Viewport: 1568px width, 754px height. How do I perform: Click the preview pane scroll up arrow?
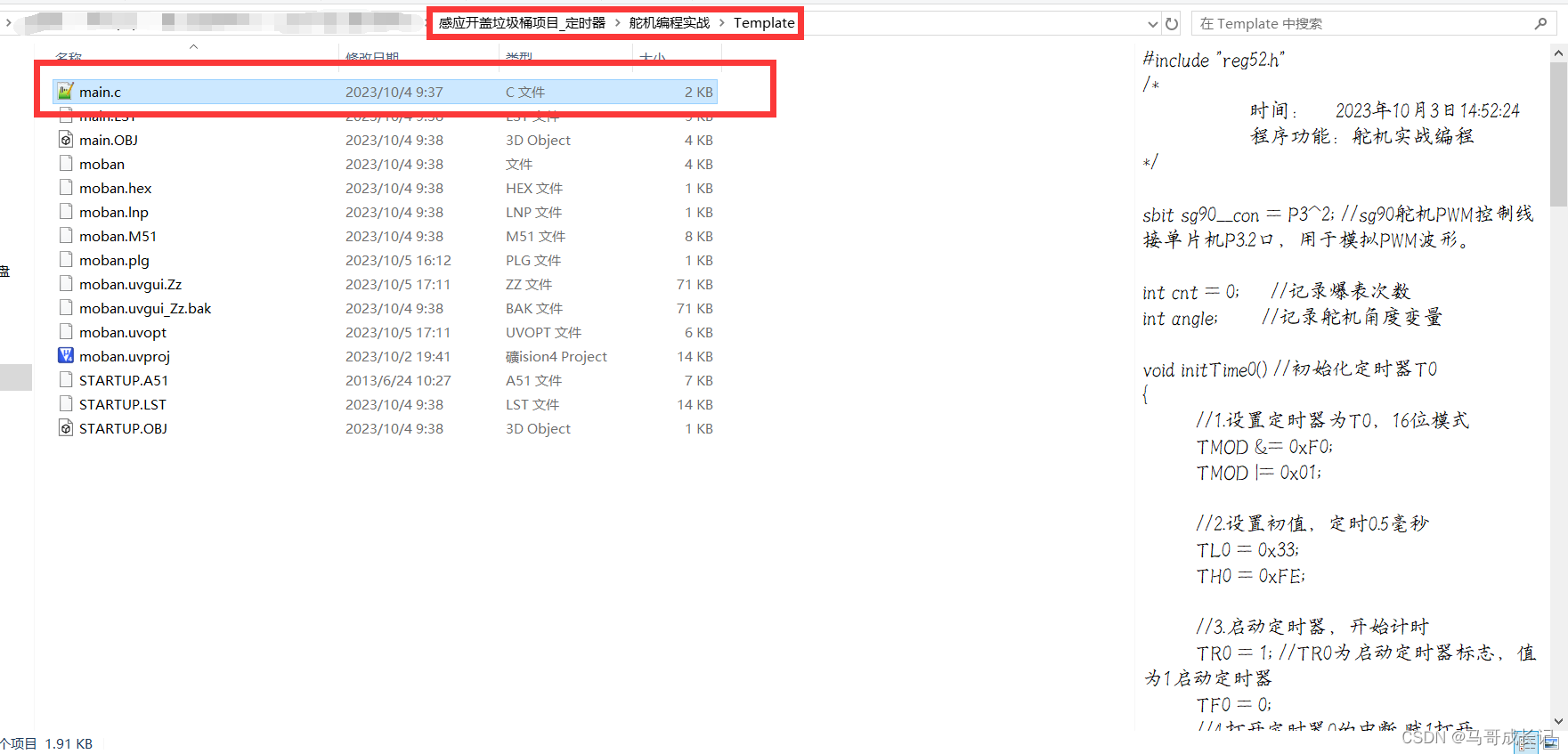[x=1558, y=53]
